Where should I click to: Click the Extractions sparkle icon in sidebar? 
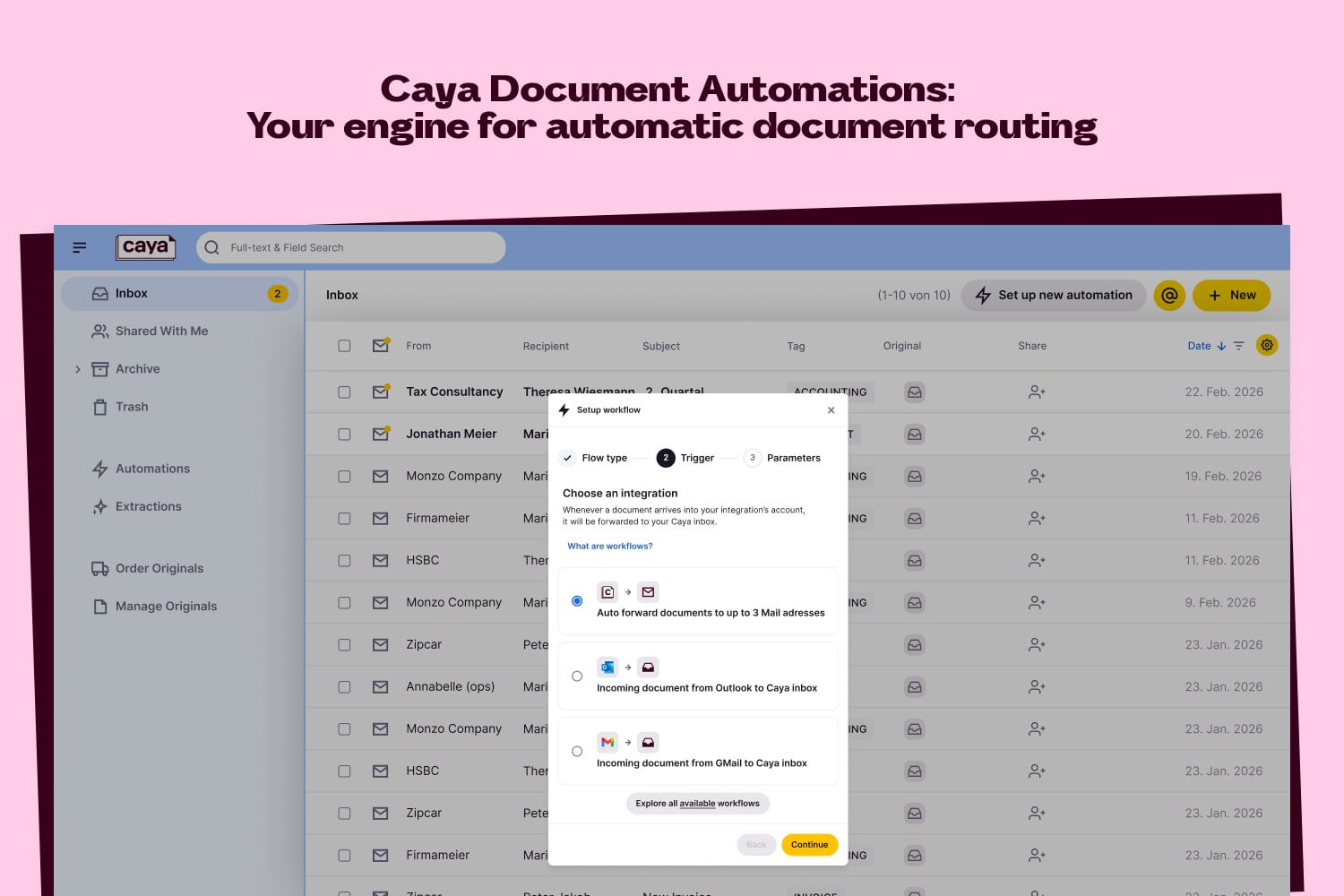(x=100, y=507)
